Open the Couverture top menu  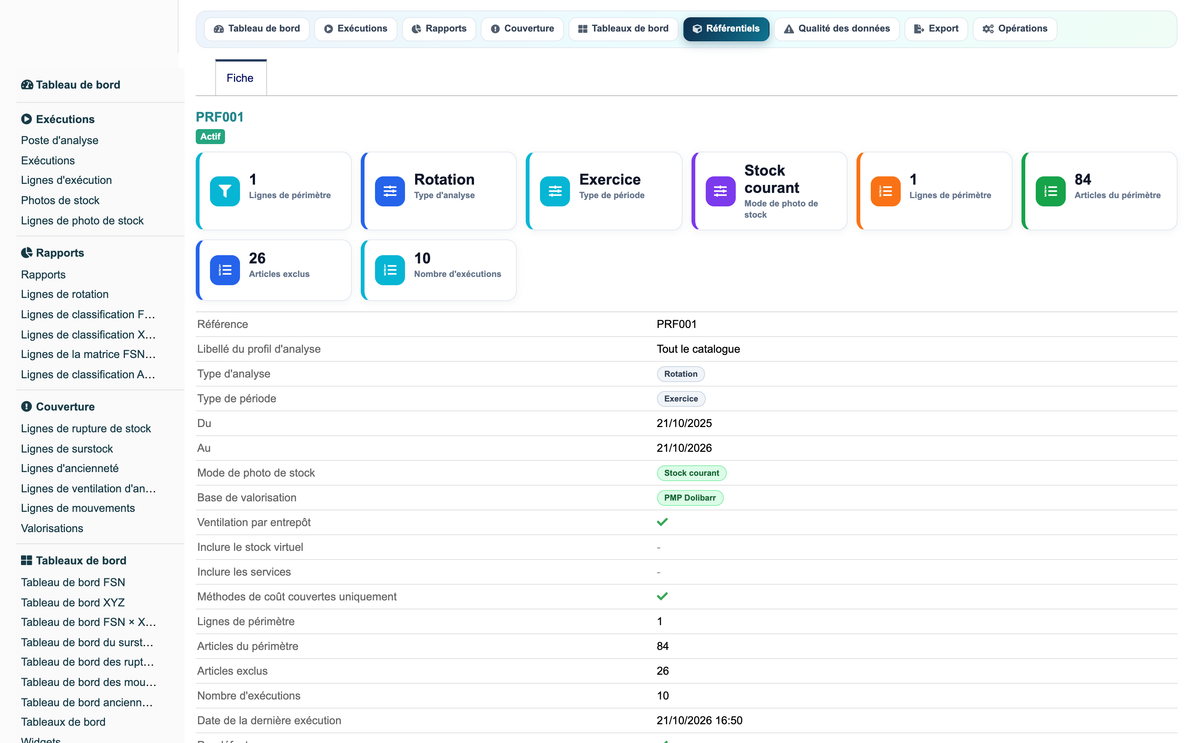522,29
